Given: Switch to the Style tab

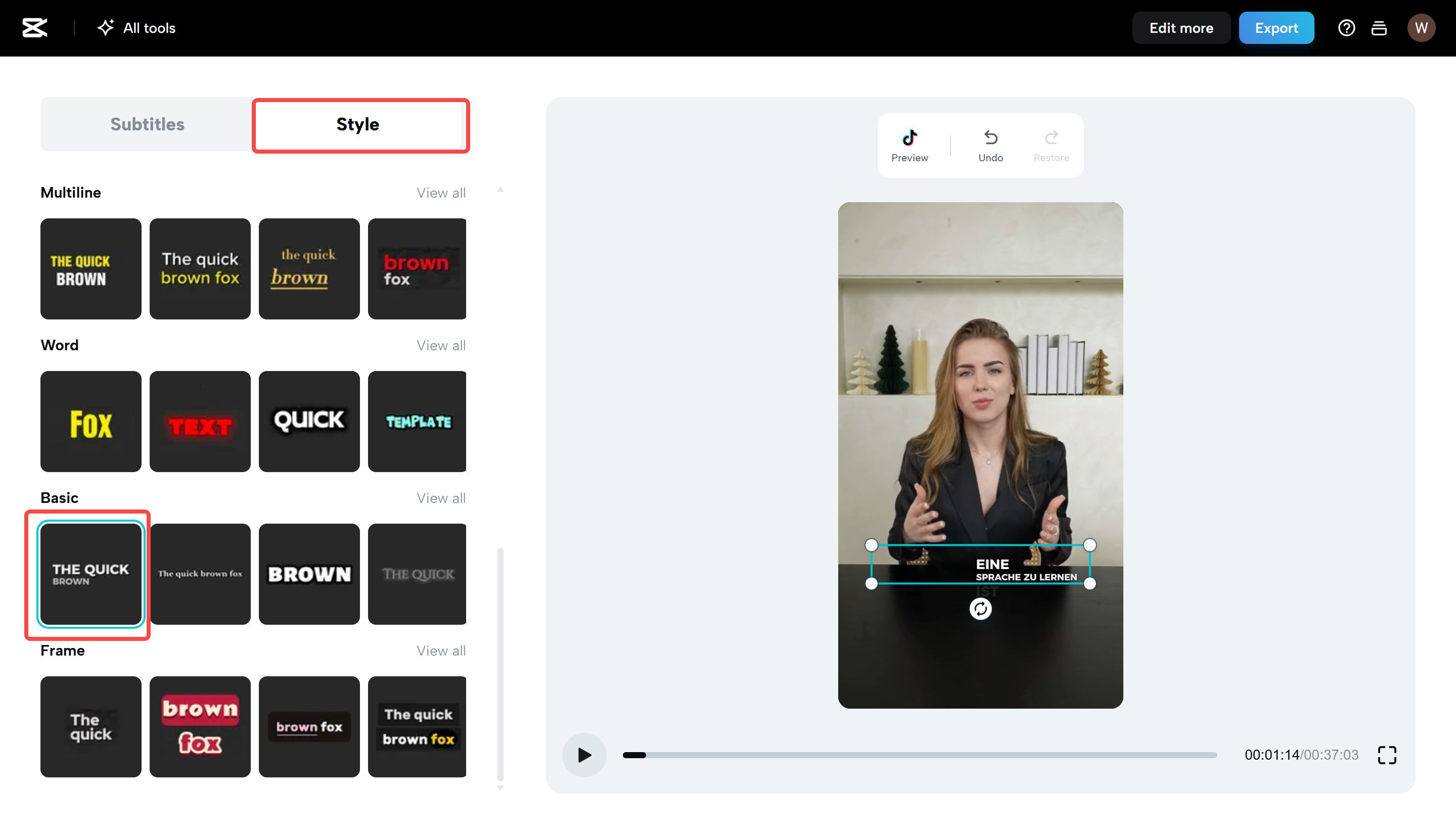Looking at the screenshot, I should pos(357,124).
